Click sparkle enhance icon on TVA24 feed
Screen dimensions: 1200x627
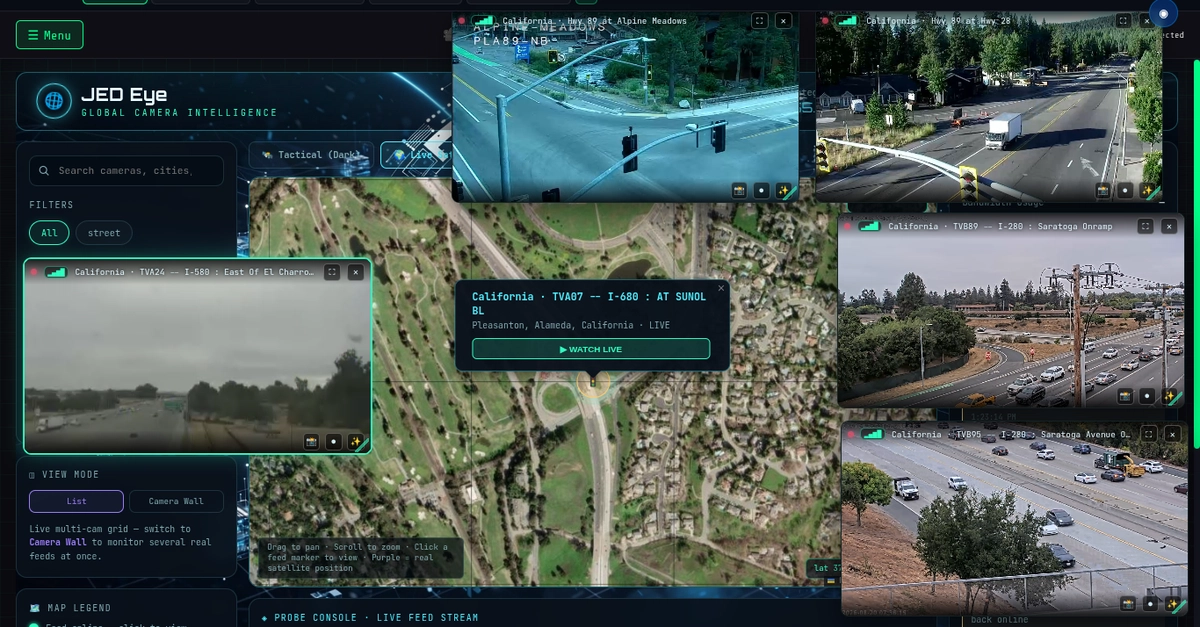(x=355, y=441)
